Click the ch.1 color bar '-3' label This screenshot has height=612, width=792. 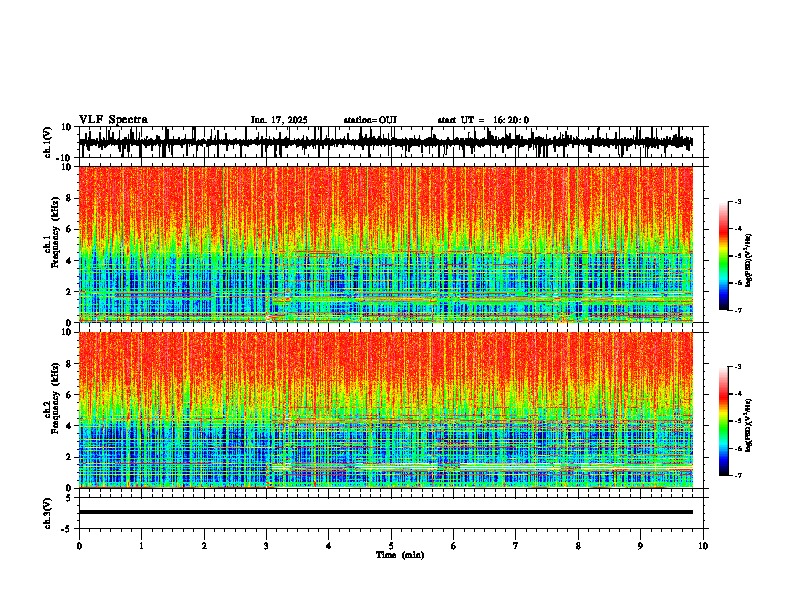(x=737, y=202)
